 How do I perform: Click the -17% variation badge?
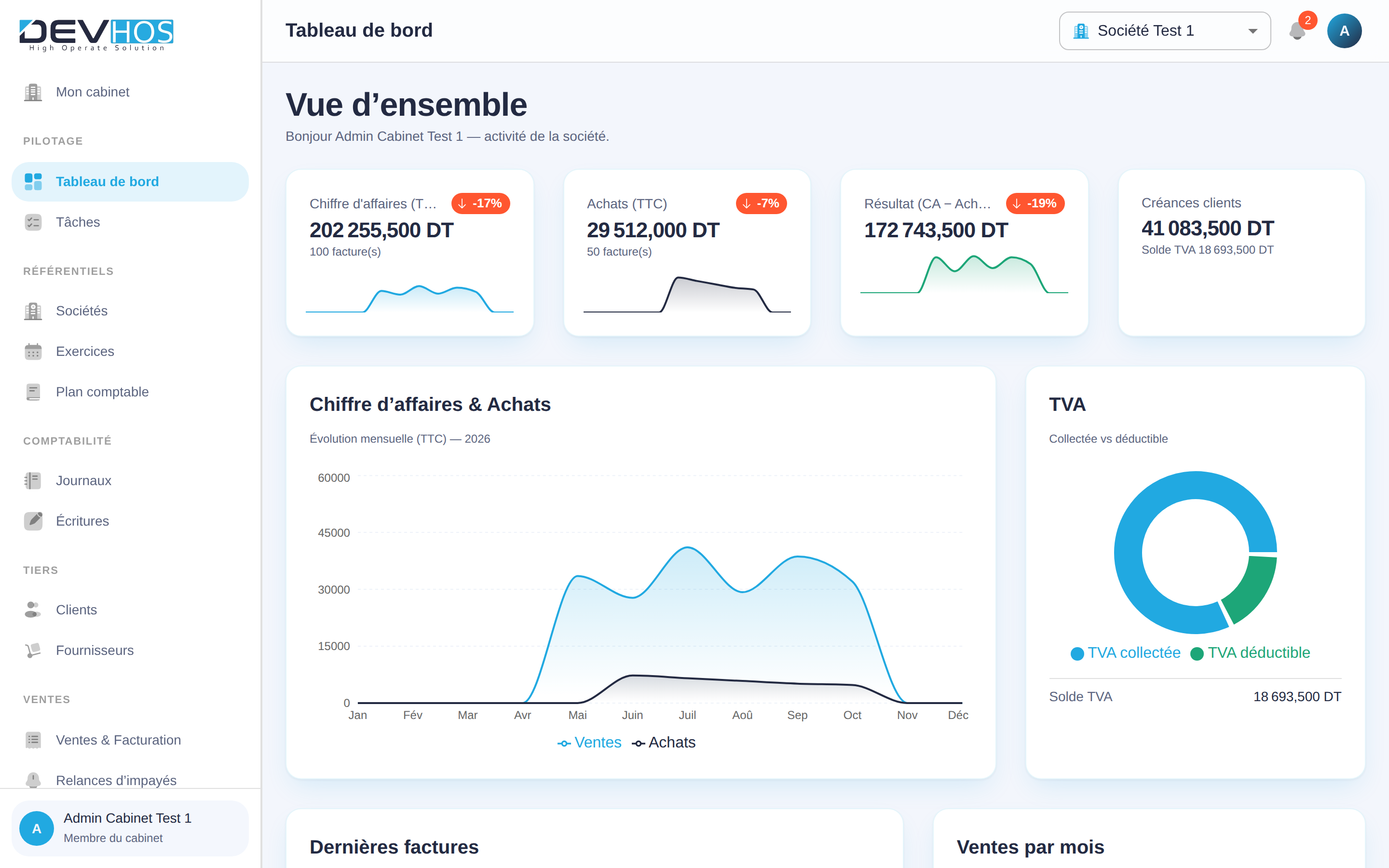click(480, 203)
